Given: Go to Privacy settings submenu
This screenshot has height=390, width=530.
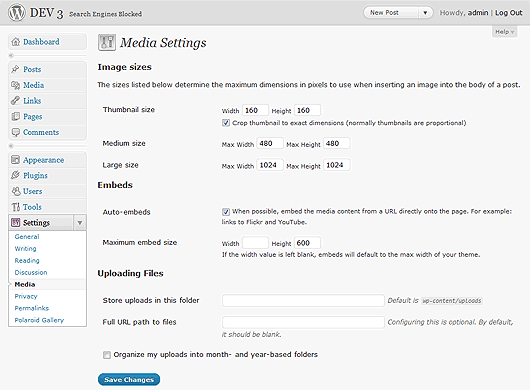Looking at the screenshot, I should [26, 296].
